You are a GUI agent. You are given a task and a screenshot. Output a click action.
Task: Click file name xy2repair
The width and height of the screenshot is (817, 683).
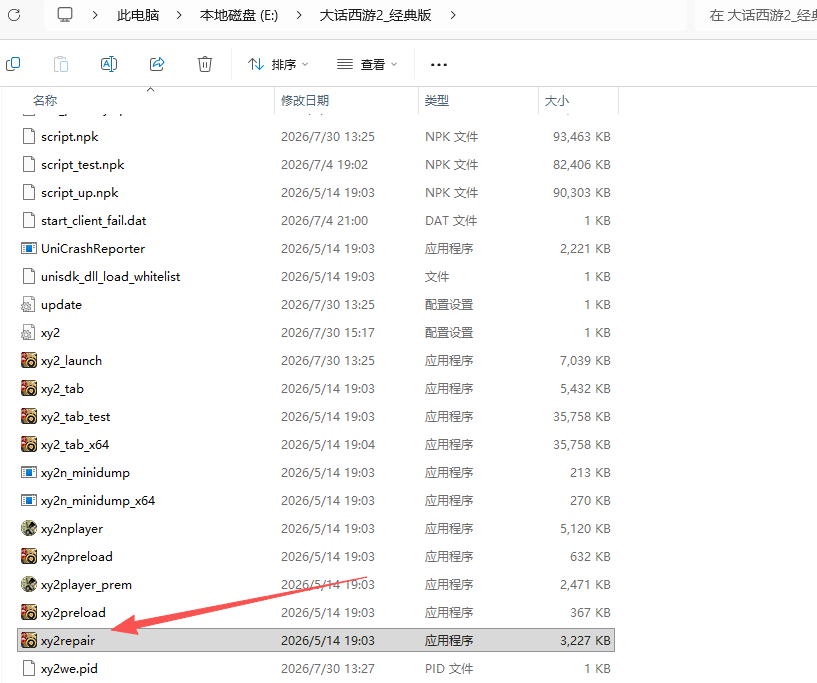tap(68, 641)
